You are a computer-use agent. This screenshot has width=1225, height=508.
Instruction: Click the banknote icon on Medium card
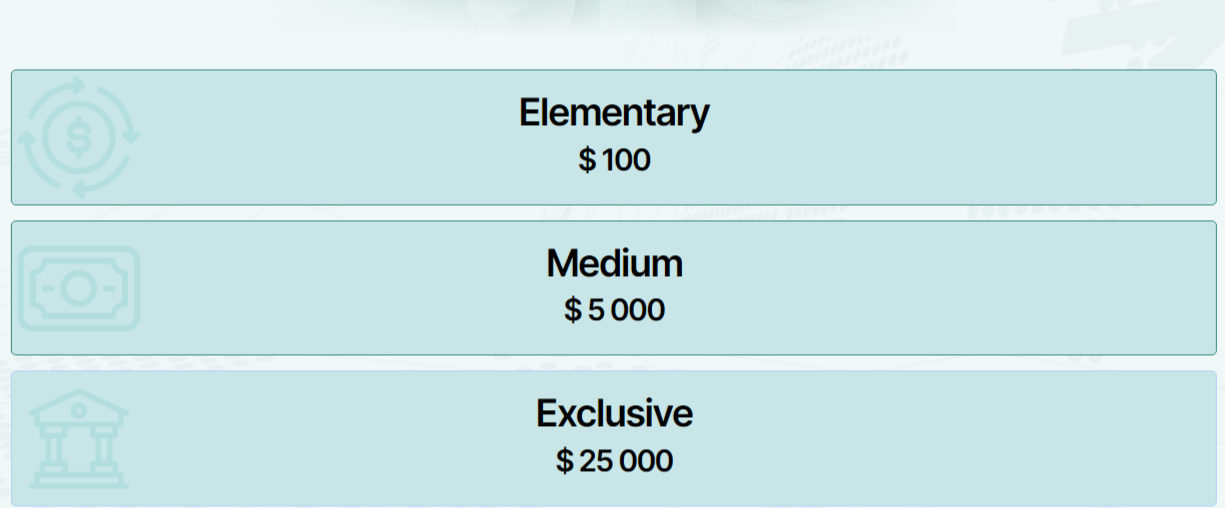pos(79,289)
